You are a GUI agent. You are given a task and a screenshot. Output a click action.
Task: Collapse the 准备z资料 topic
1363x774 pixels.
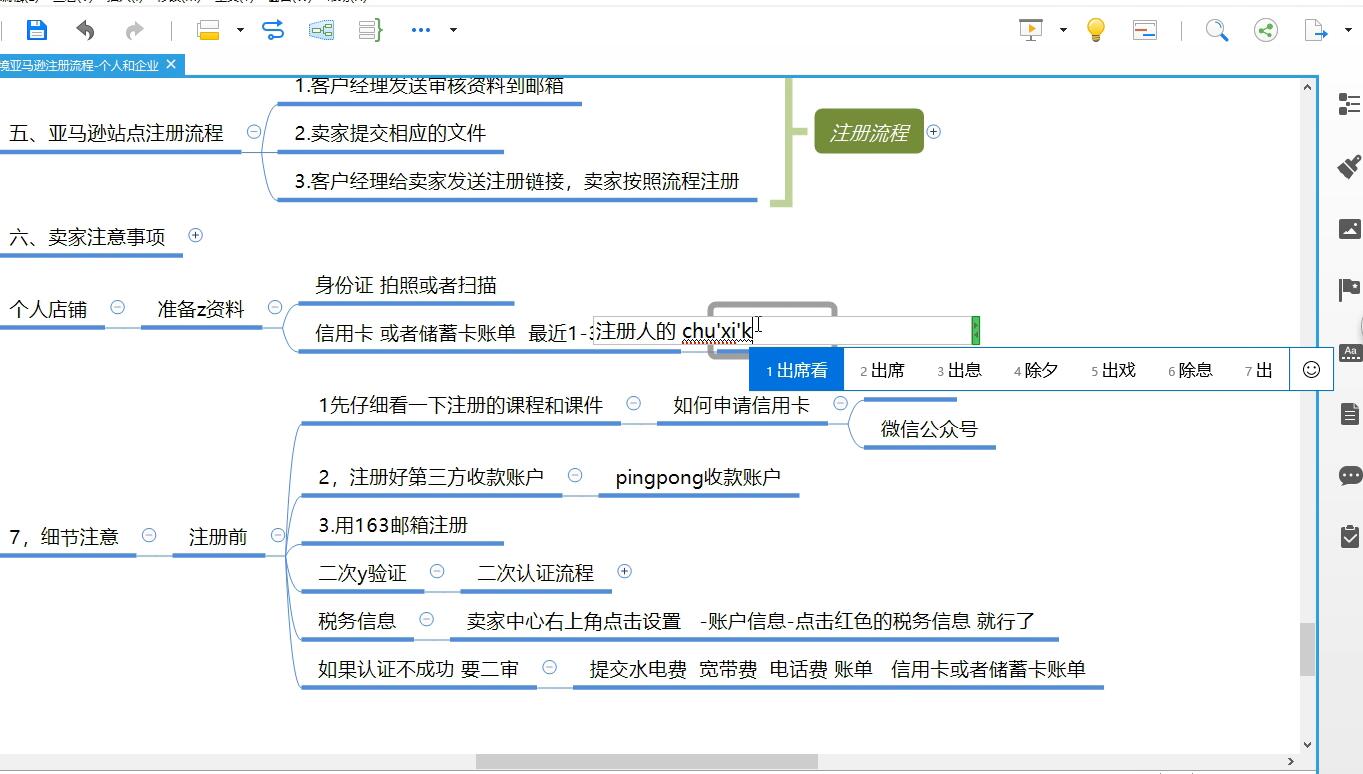coord(274,307)
